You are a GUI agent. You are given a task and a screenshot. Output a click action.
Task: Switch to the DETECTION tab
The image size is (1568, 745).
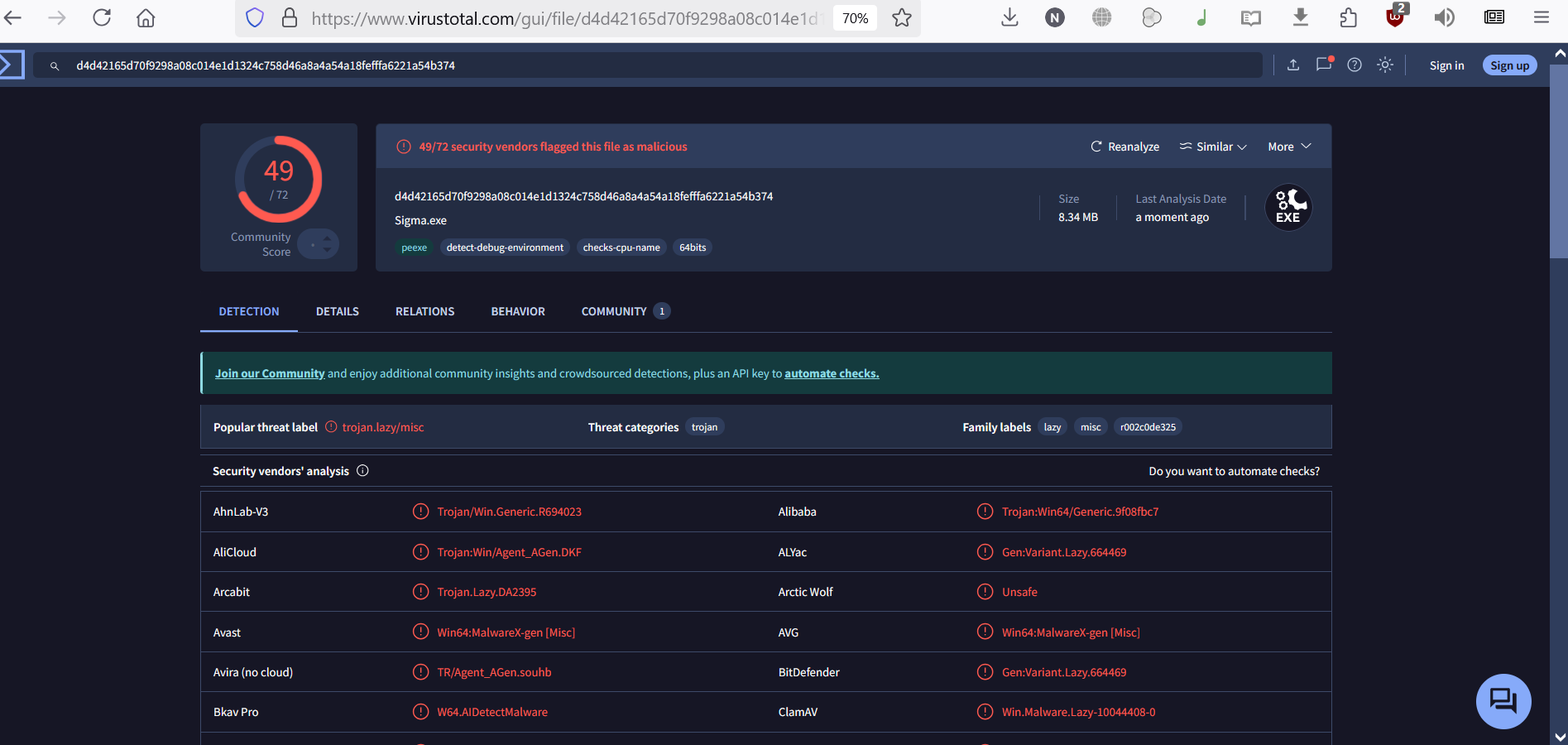point(249,311)
